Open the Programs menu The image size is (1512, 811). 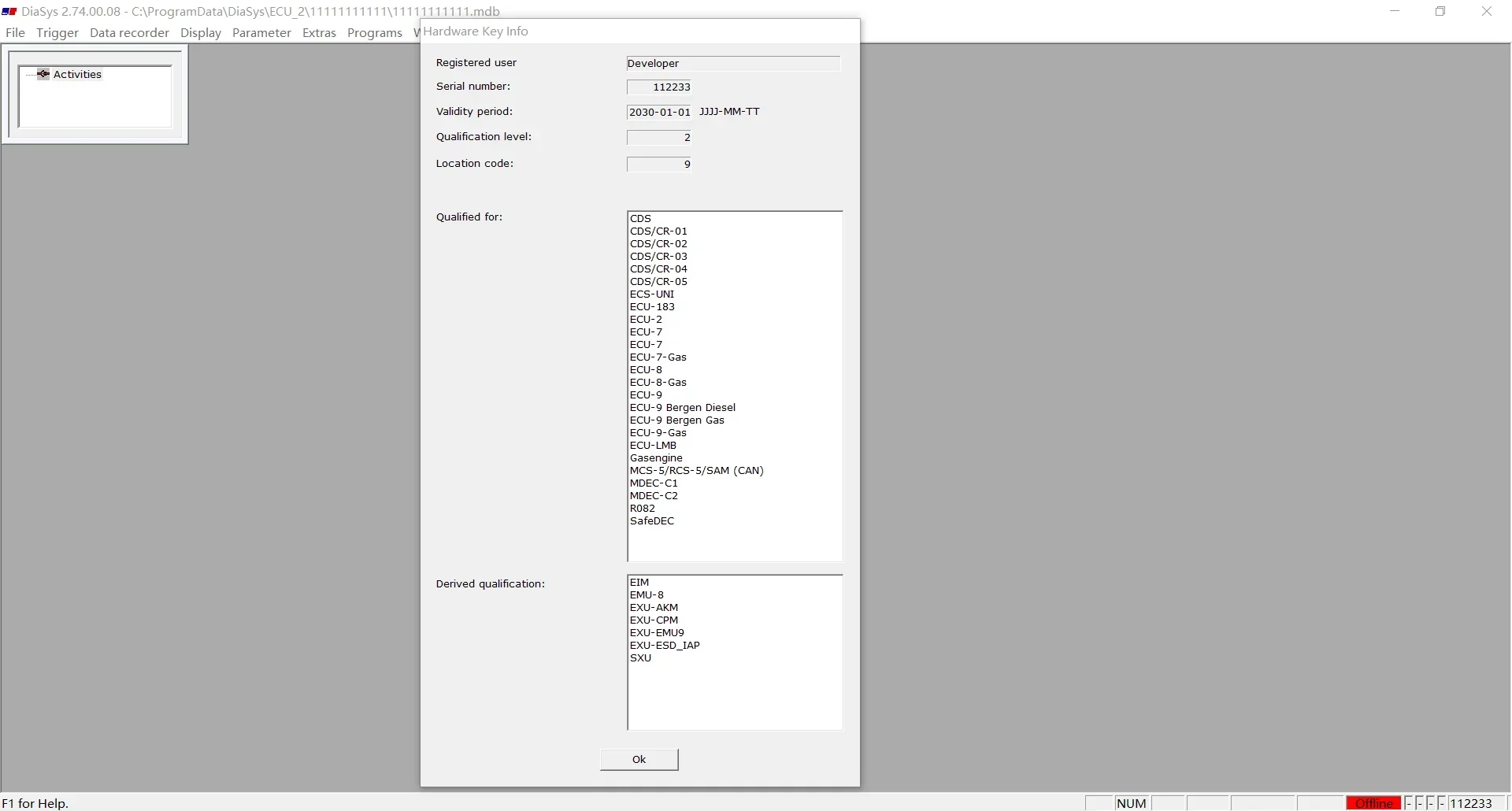[x=375, y=32]
